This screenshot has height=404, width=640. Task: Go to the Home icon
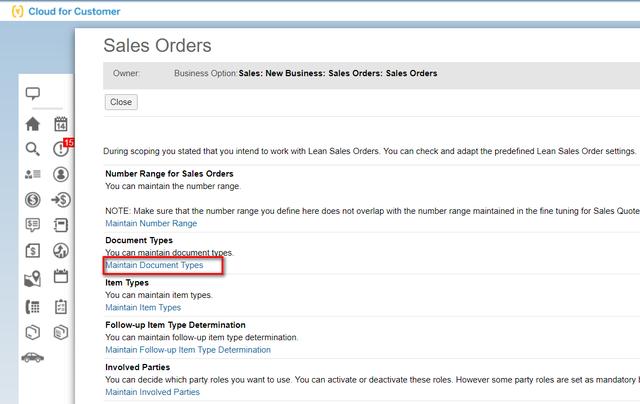(x=33, y=124)
